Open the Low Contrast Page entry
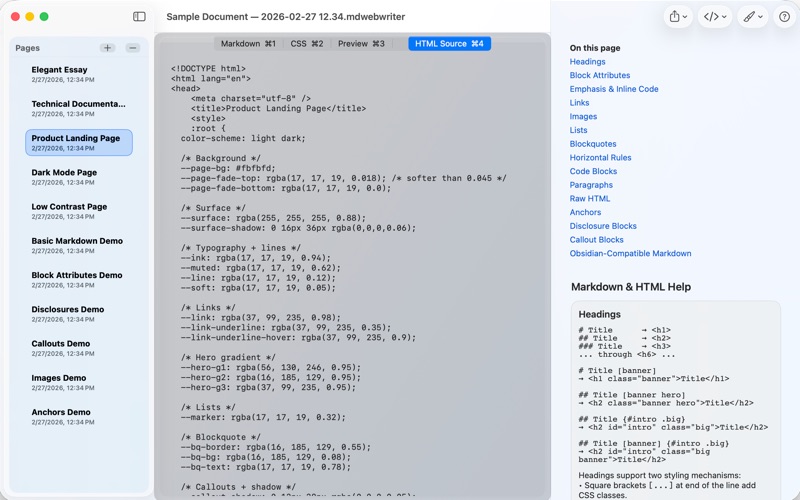Viewport: 800px width, 500px height. pos(79,211)
